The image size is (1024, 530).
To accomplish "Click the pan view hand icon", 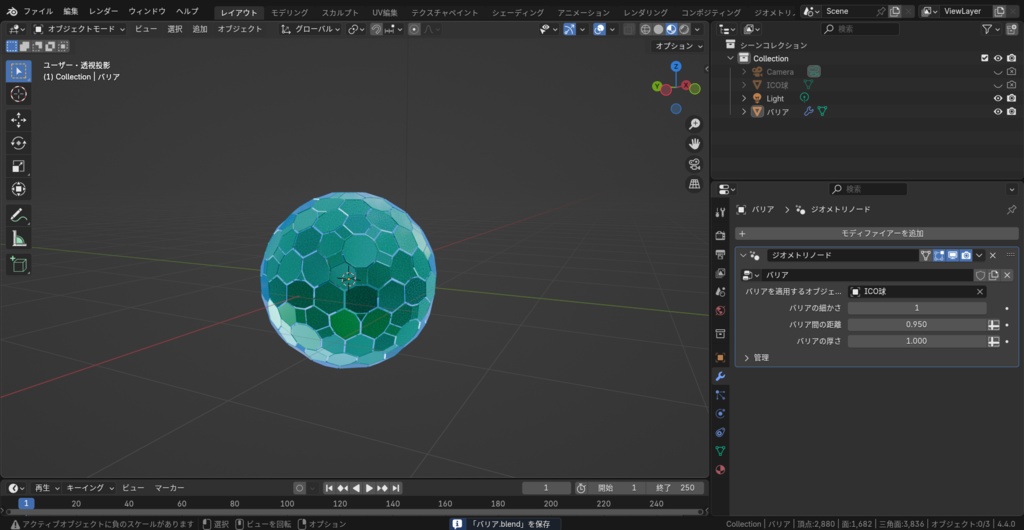I will pyautogui.click(x=694, y=144).
